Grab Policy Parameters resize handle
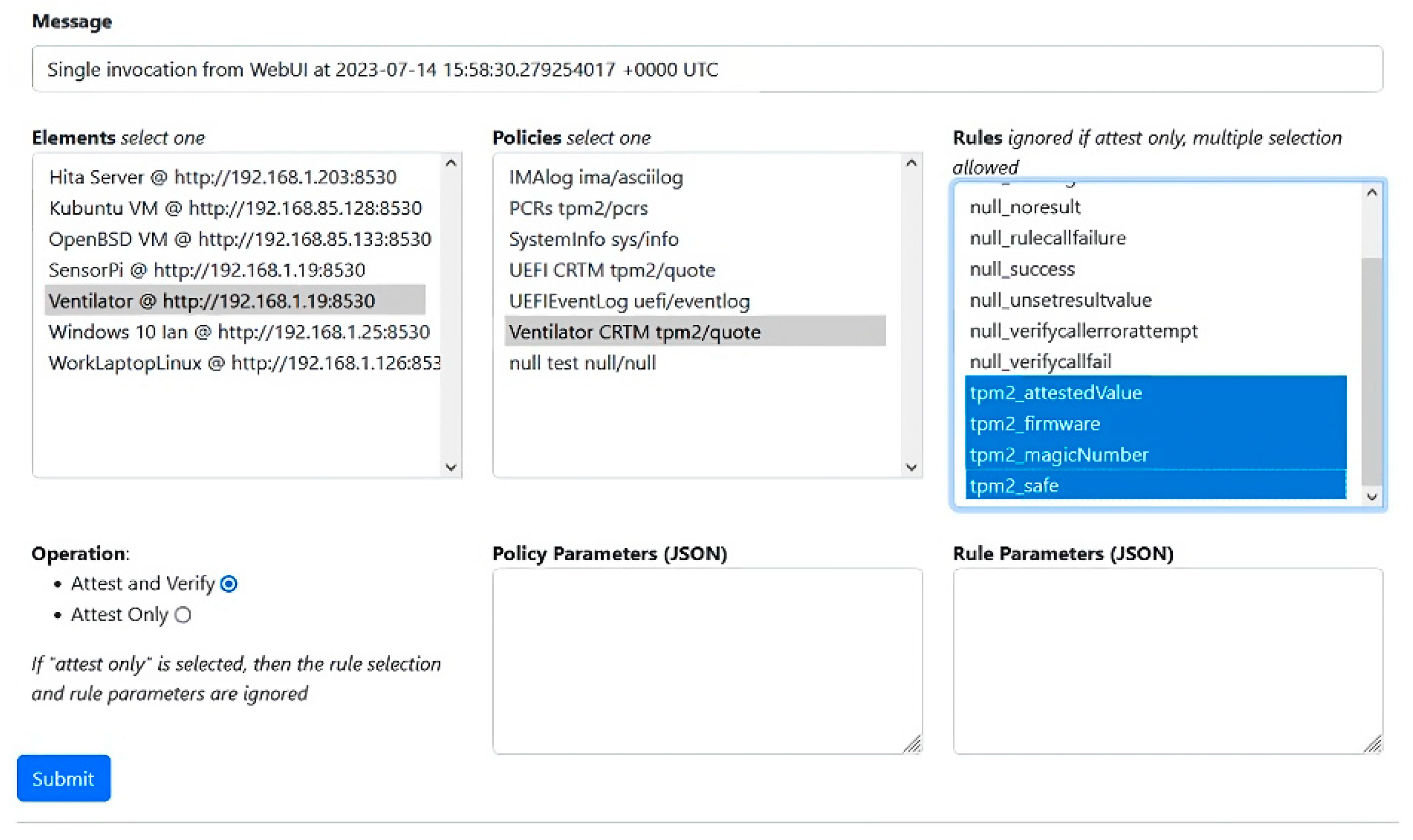Viewport: 1413px width, 840px height. pos(912,744)
